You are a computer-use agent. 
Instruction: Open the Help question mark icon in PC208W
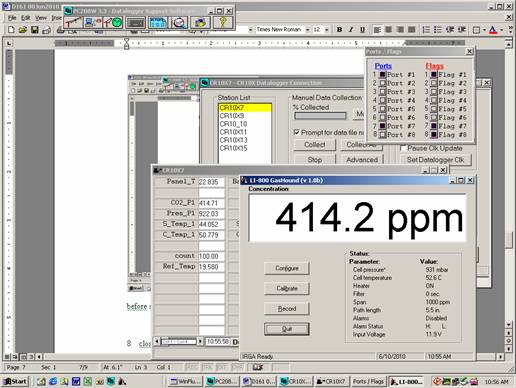pos(223,22)
